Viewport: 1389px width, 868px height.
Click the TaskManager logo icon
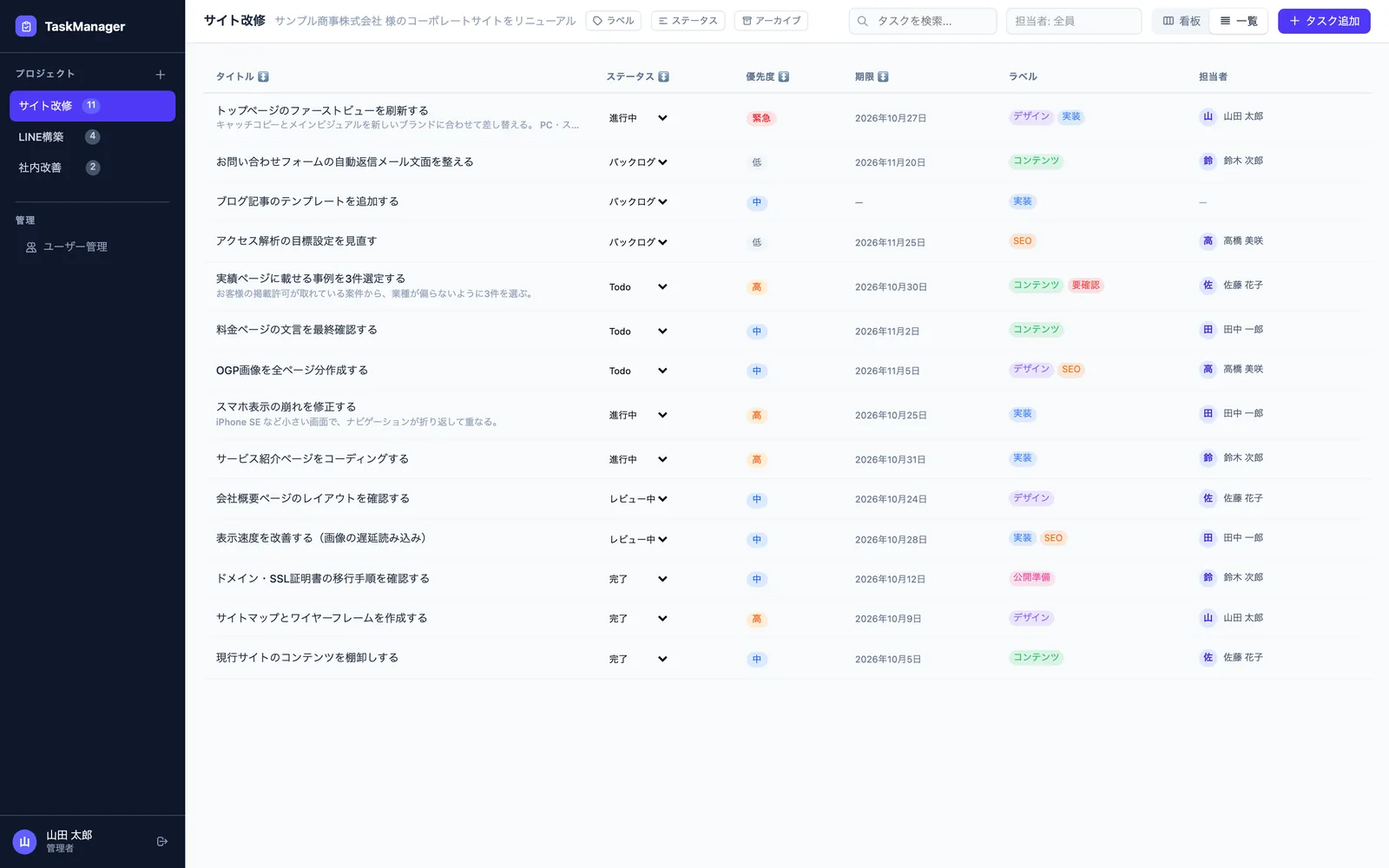[x=26, y=26]
